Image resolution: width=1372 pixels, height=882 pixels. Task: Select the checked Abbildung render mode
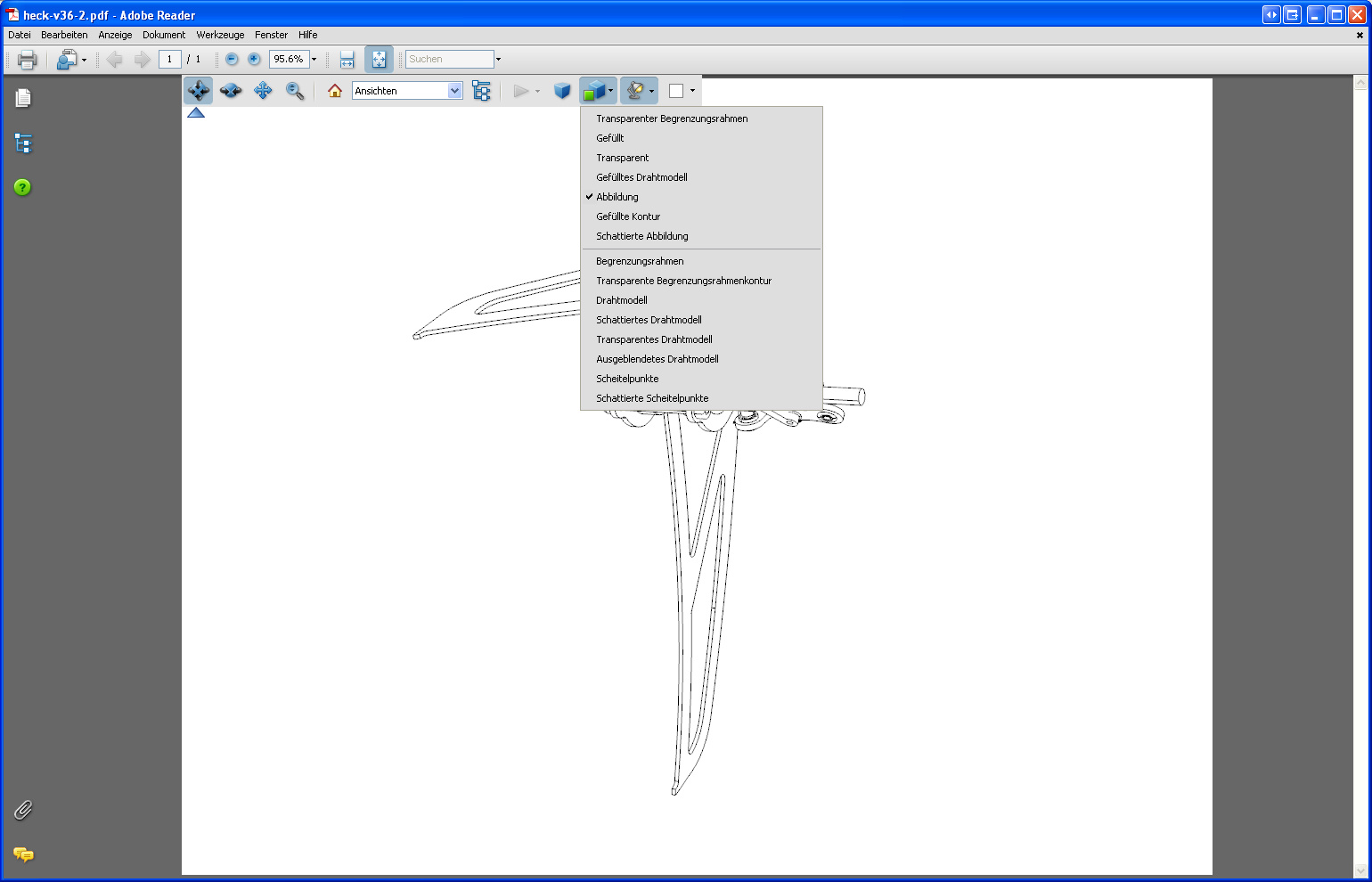pos(701,197)
